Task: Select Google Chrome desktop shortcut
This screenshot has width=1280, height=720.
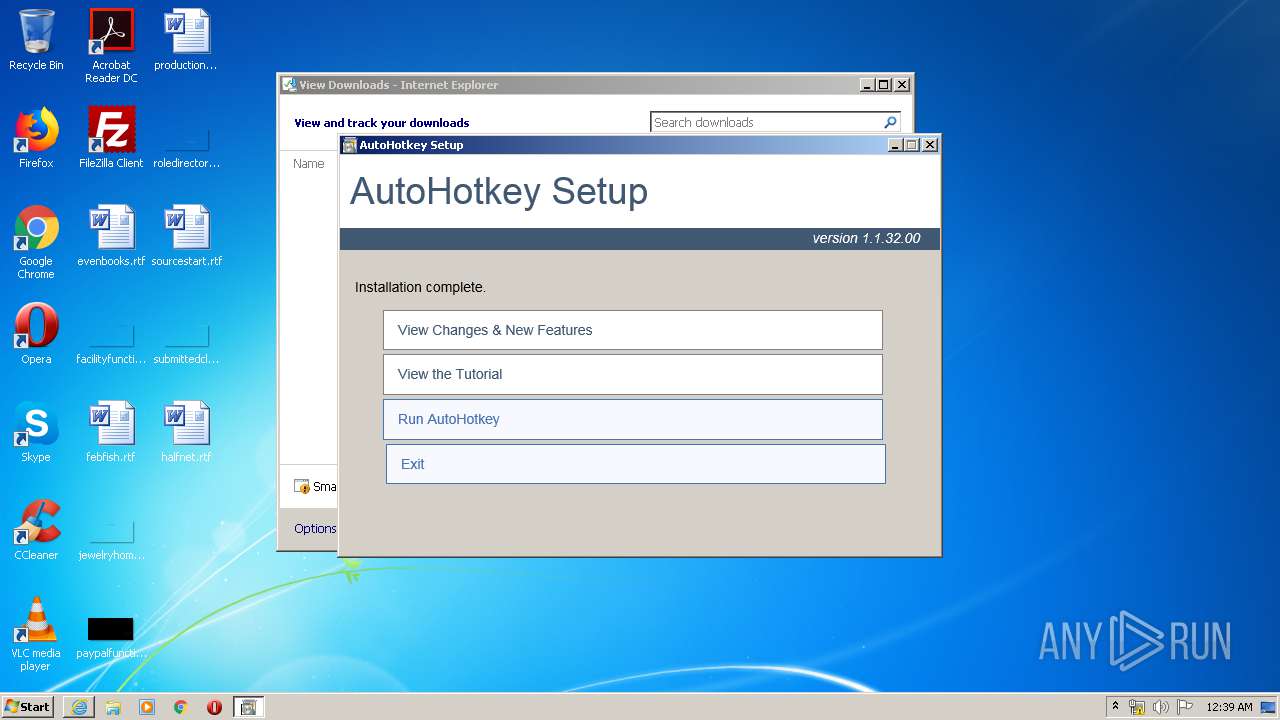Action: point(36,242)
